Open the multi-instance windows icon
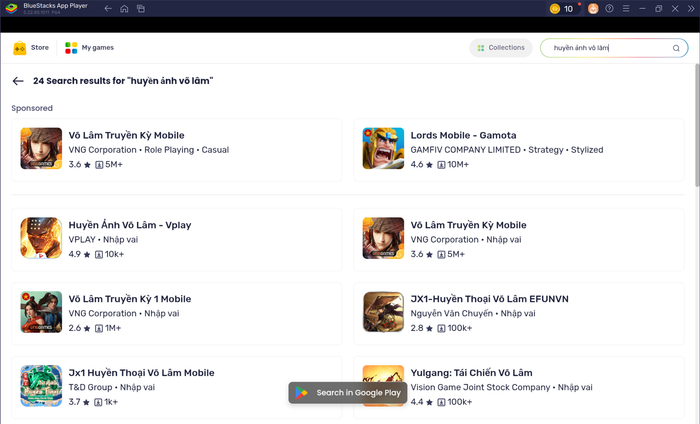Image resolution: width=700 pixels, height=424 pixels. pos(141,8)
